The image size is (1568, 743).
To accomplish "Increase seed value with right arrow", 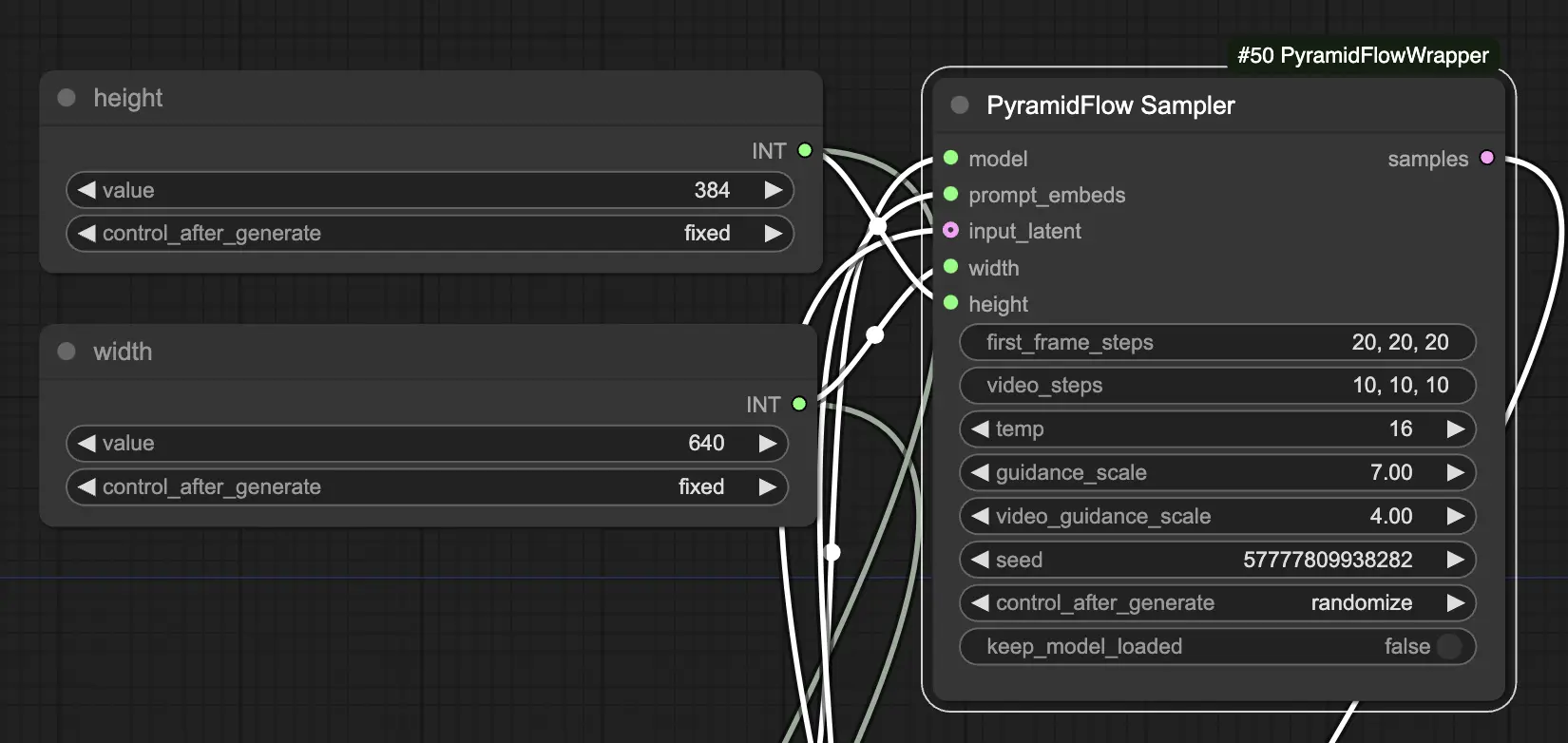I will click(1456, 560).
